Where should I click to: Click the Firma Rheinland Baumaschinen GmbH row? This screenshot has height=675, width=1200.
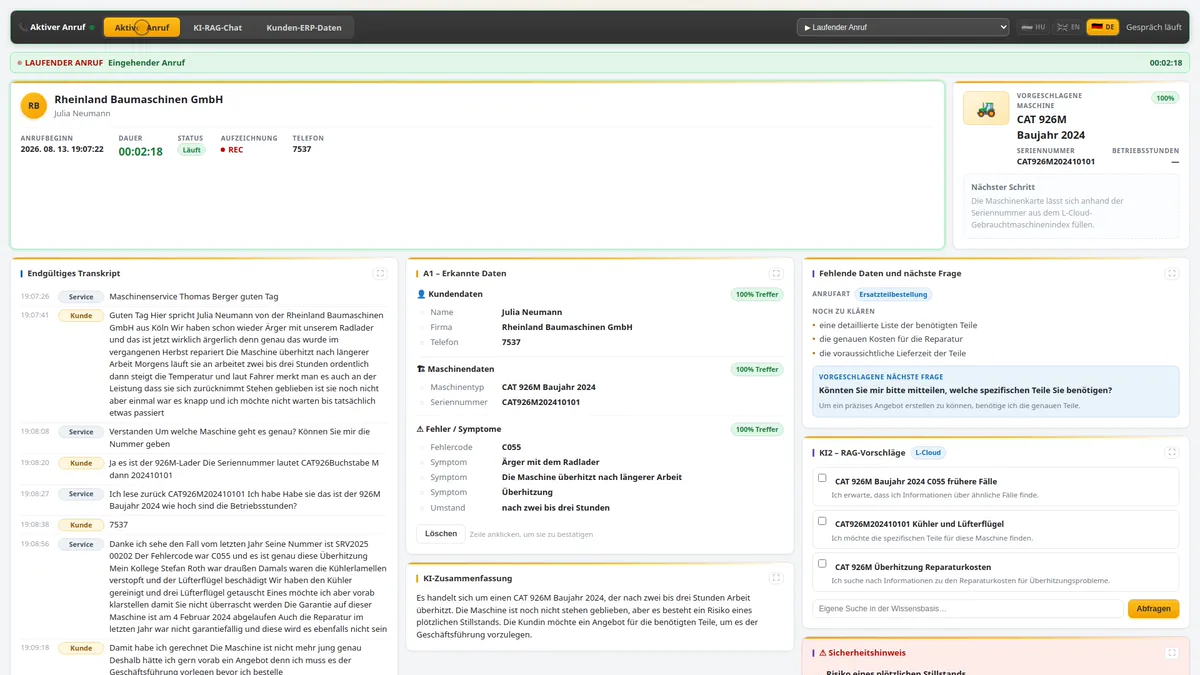coord(600,327)
